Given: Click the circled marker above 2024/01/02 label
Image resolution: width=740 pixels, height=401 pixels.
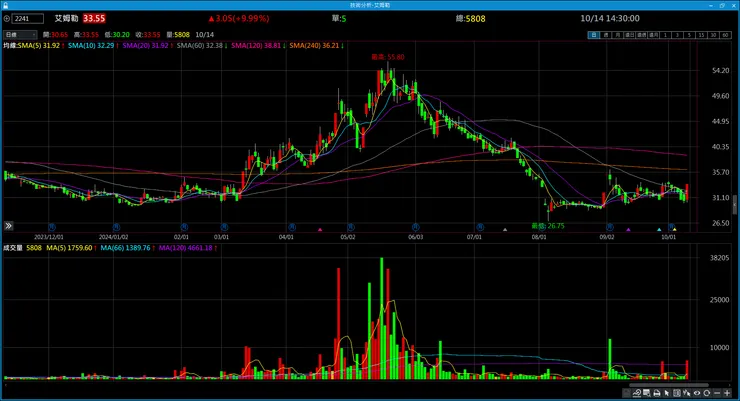Looking at the screenshot, I should [x=116, y=227].
